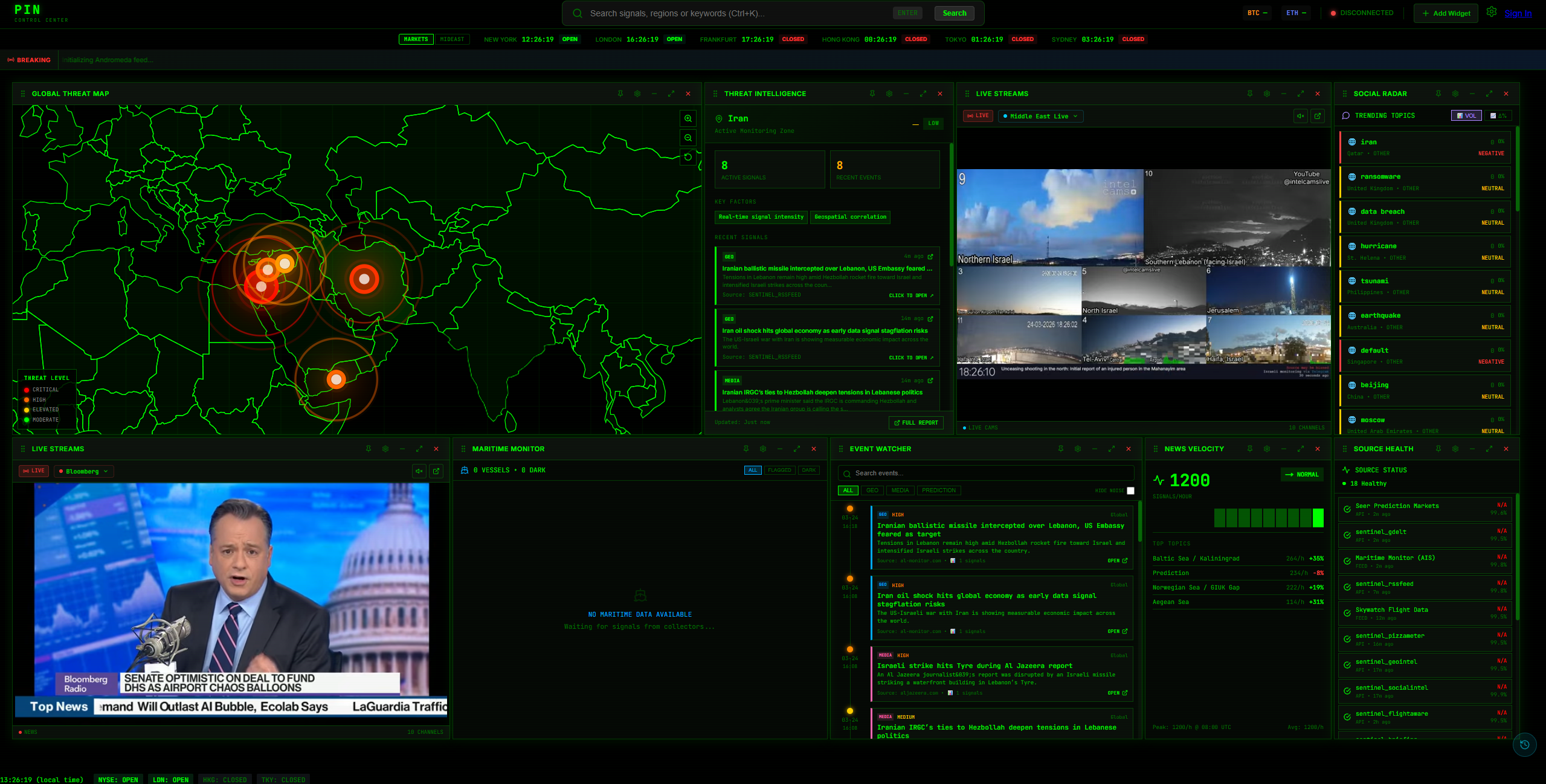
Task: Select the PREDICTION filter in Event Watcher
Action: 939,490
